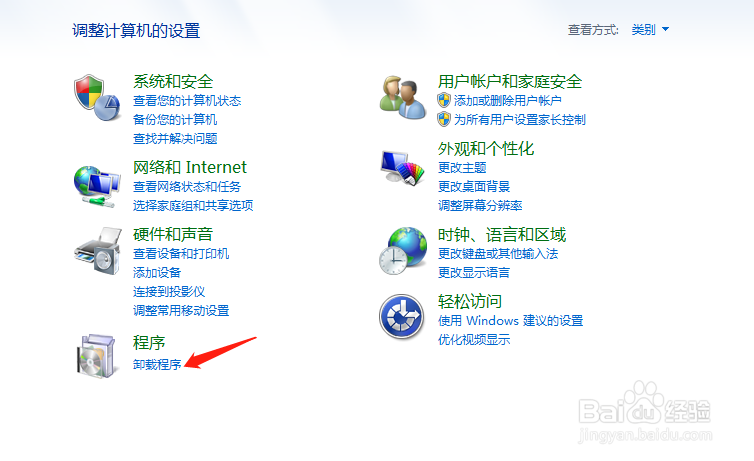The image size is (754, 461).
Task: Click the Network and Internet globe icon
Action: 97,186
